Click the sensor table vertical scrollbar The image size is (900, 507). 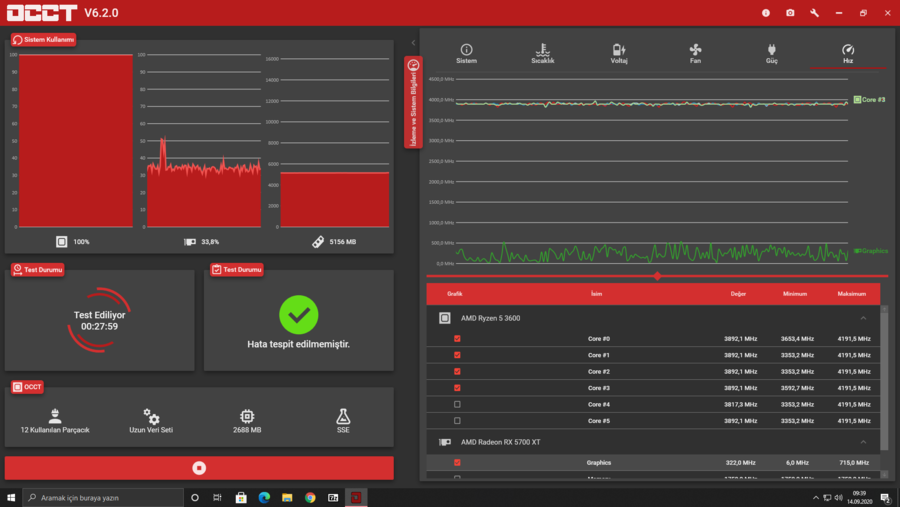click(884, 379)
